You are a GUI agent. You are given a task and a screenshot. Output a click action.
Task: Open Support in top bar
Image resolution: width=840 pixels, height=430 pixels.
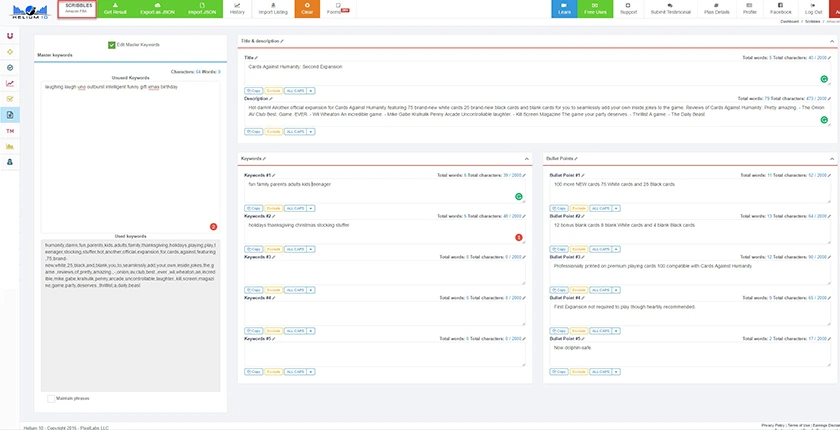click(628, 9)
